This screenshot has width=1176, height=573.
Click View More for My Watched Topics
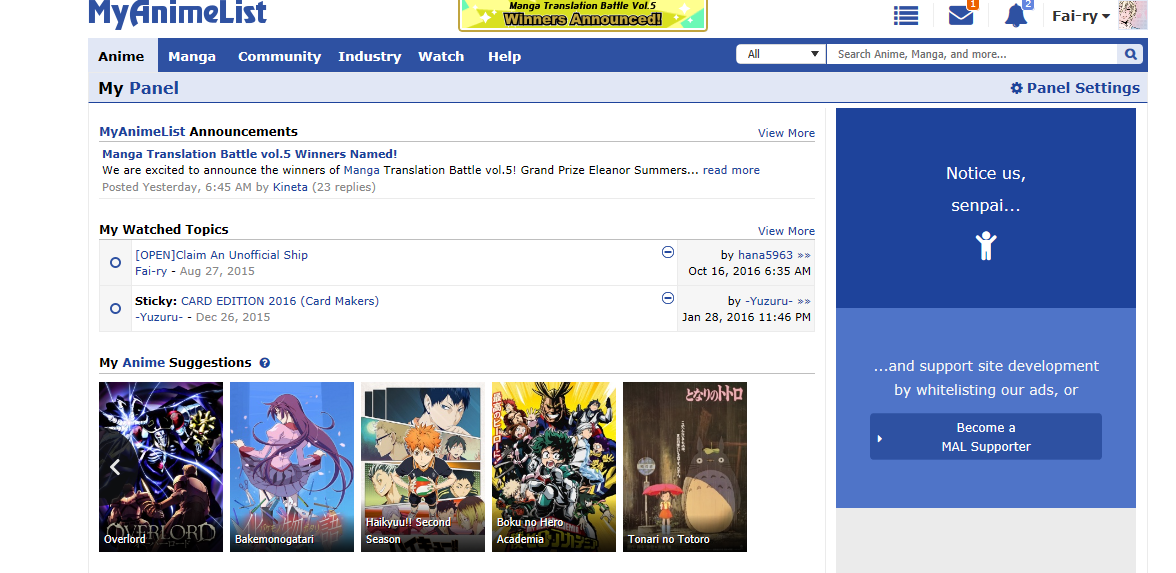pos(786,231)
